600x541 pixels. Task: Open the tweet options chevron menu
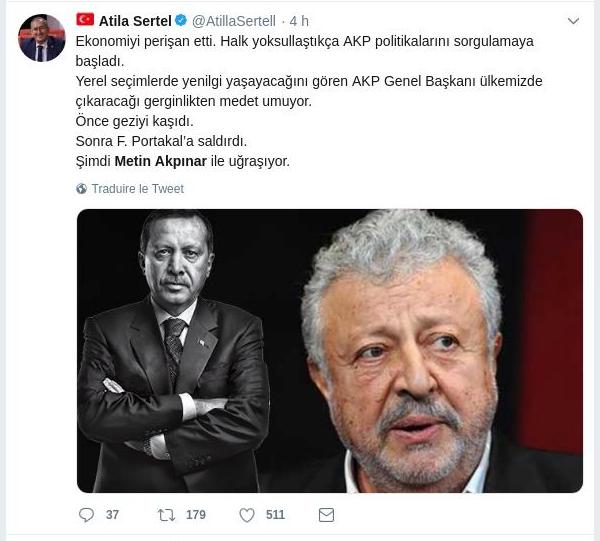573,21
